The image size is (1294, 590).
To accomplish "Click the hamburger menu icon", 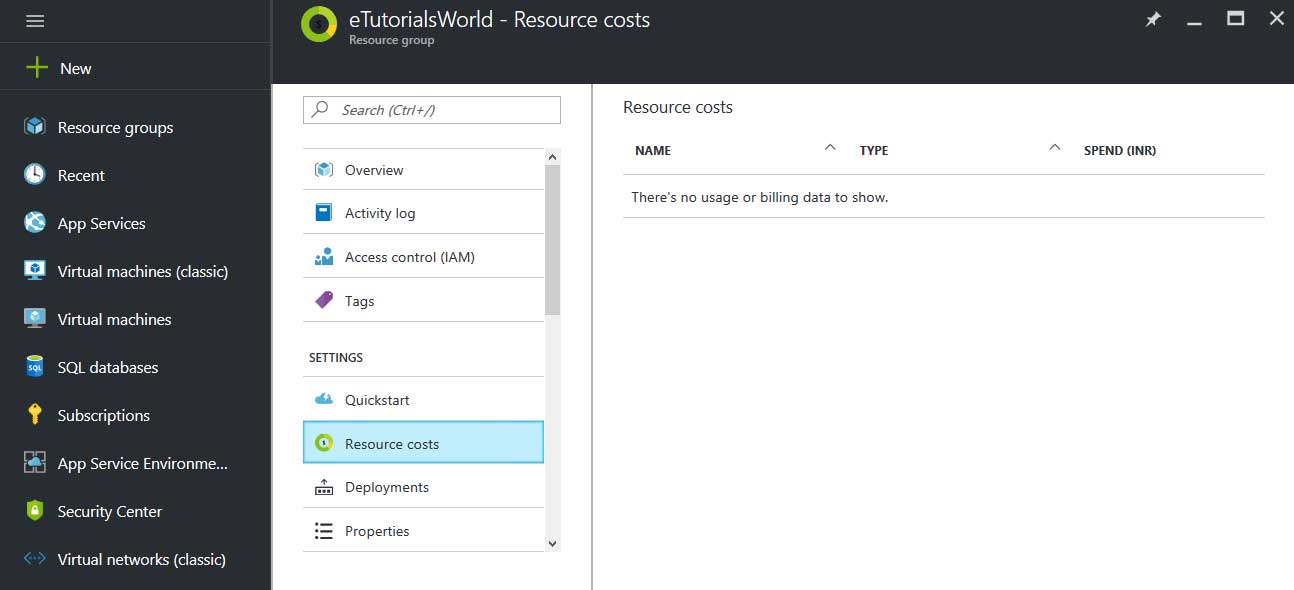I will [x=35, y=21].
